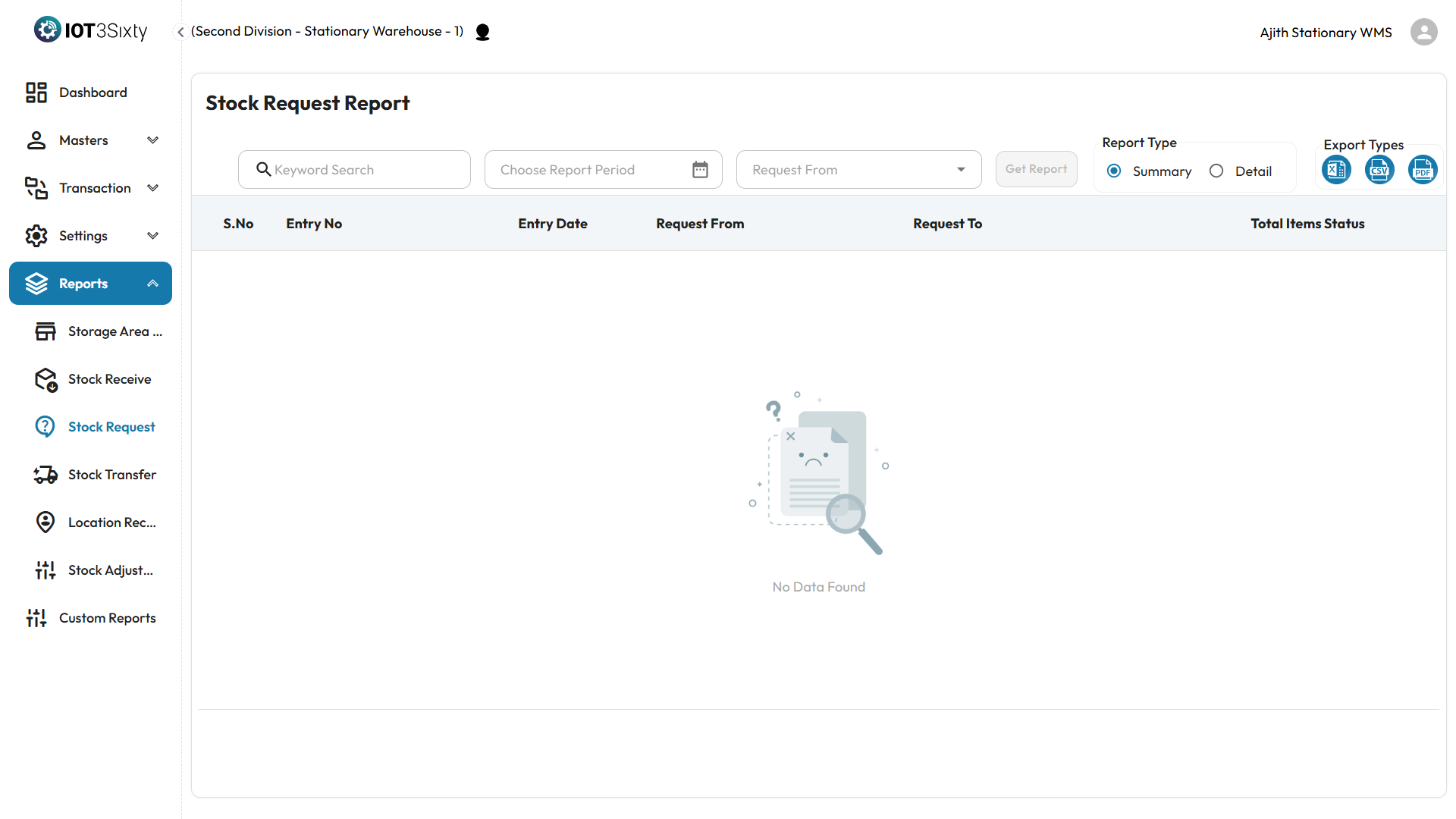The width and height of the screenshot is (1456, 819).
Task: Click the back chevron beside warehouse name
Action: [180, 32]
